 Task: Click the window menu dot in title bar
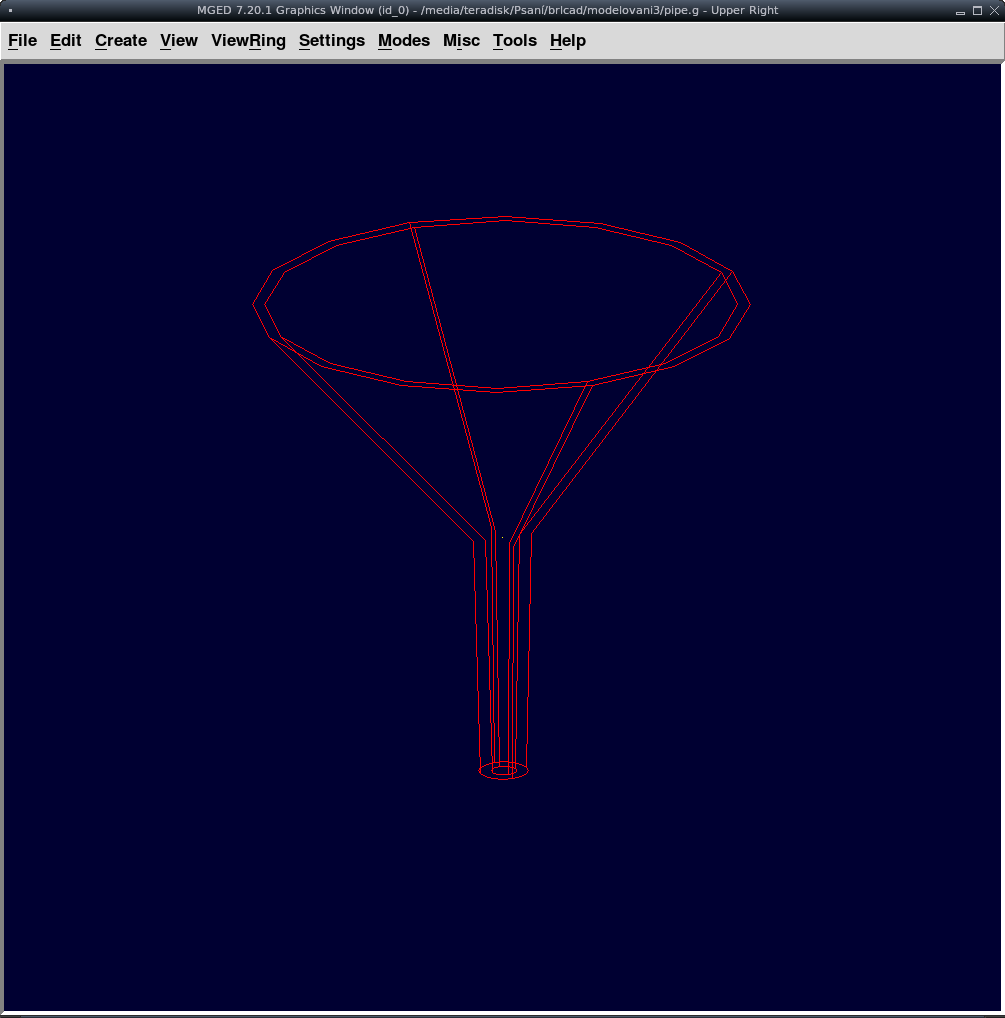point(10,10)
